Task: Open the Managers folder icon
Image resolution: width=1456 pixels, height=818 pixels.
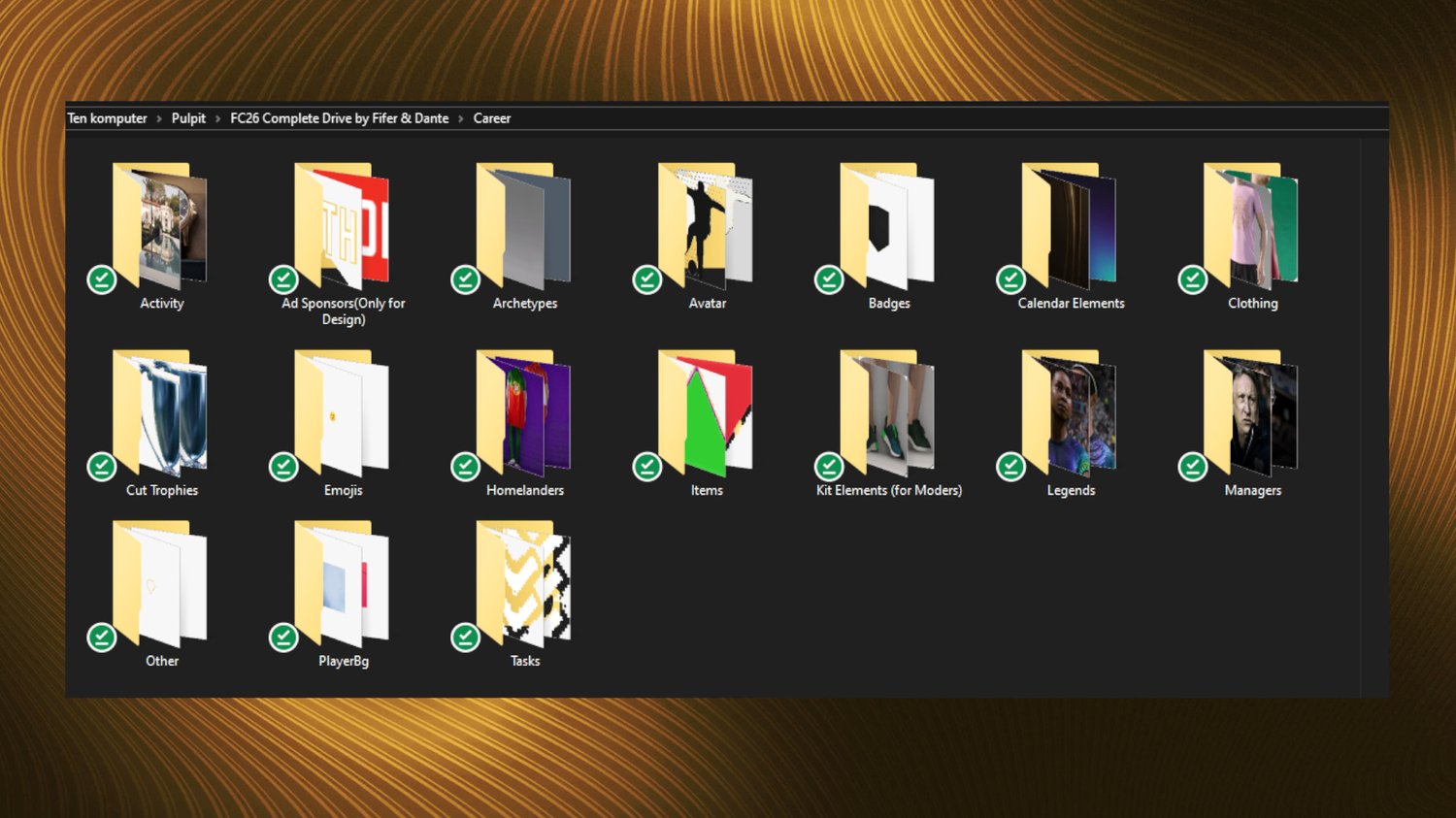Action: click(x=1251, y=414)
